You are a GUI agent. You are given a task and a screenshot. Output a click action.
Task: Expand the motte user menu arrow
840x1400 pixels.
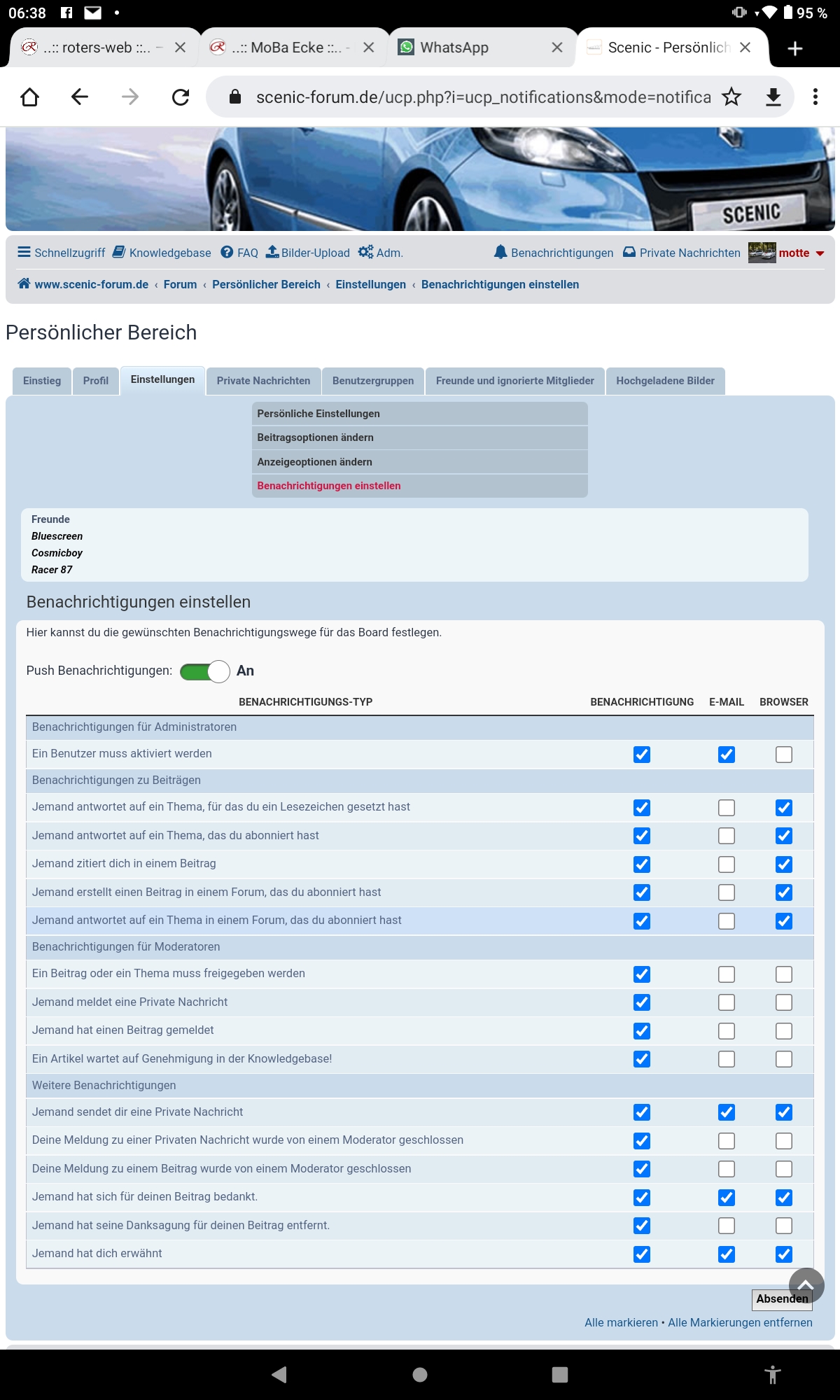click(x=820, y=253)
